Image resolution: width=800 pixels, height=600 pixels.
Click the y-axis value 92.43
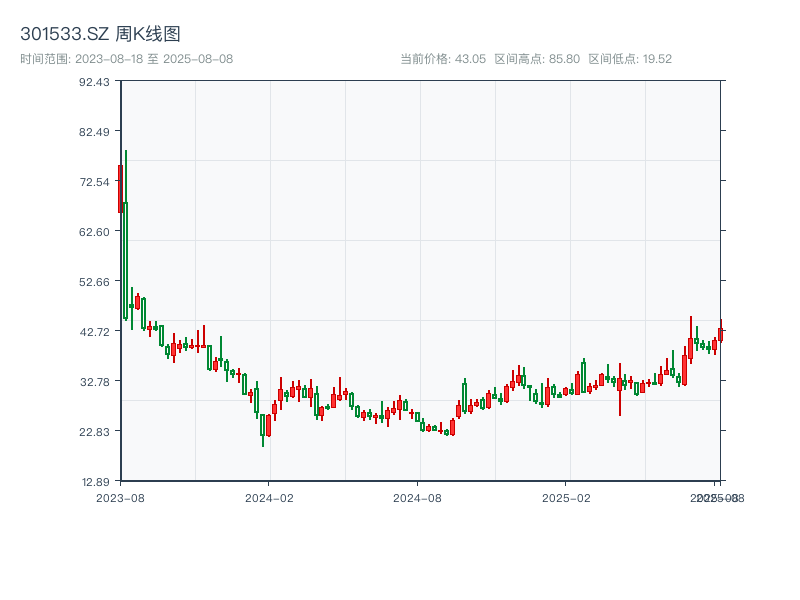pyautogui.click(x=94, y=82)
